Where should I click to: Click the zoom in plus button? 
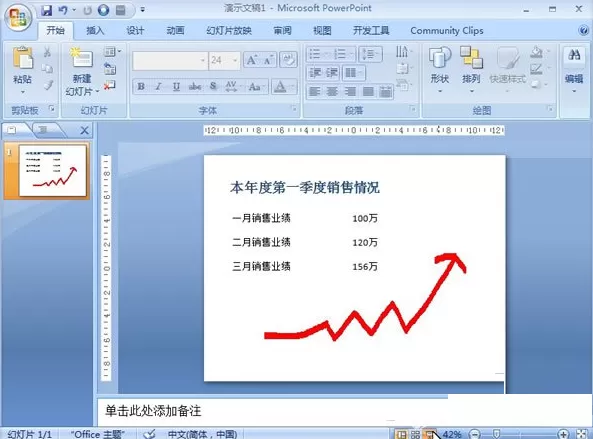(563, 434)
